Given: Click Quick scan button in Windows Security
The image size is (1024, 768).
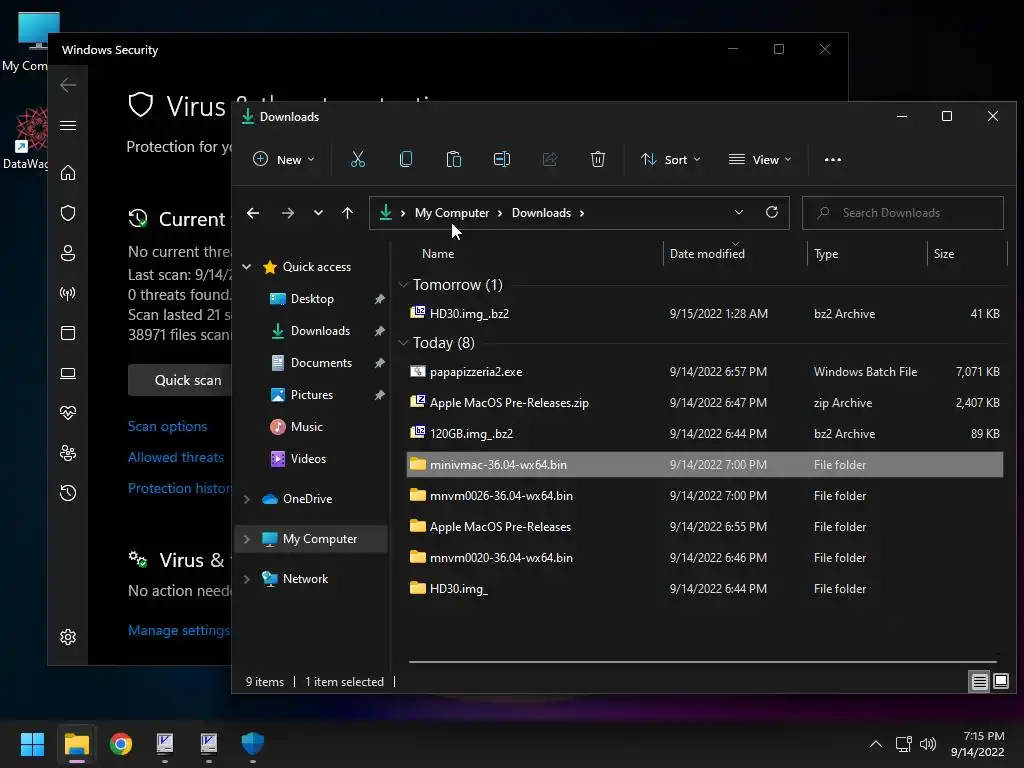Looking at the screenshot, I should pyautogui.click(x=180, y=380).
